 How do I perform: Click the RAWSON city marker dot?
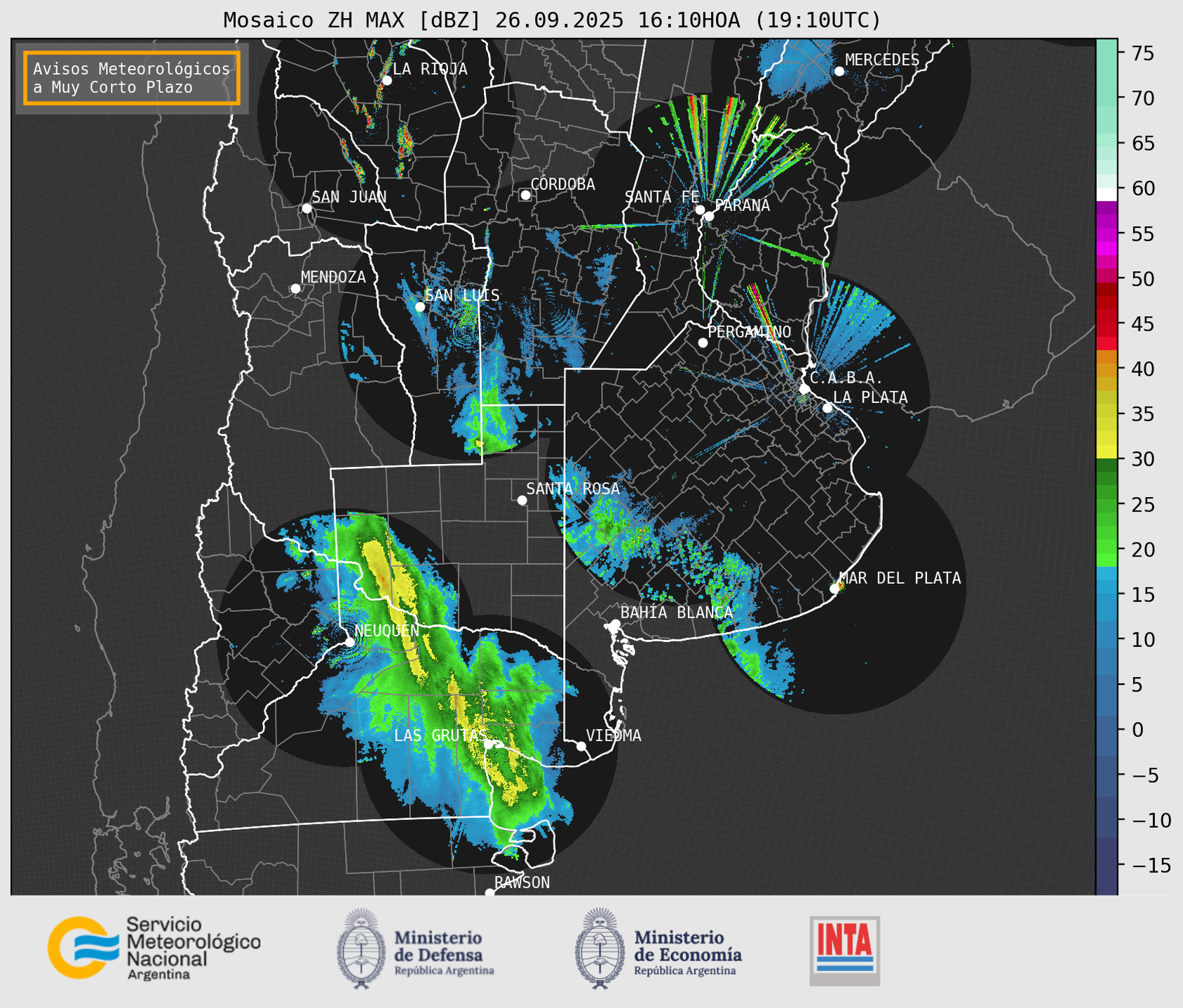tap(489, 892)
